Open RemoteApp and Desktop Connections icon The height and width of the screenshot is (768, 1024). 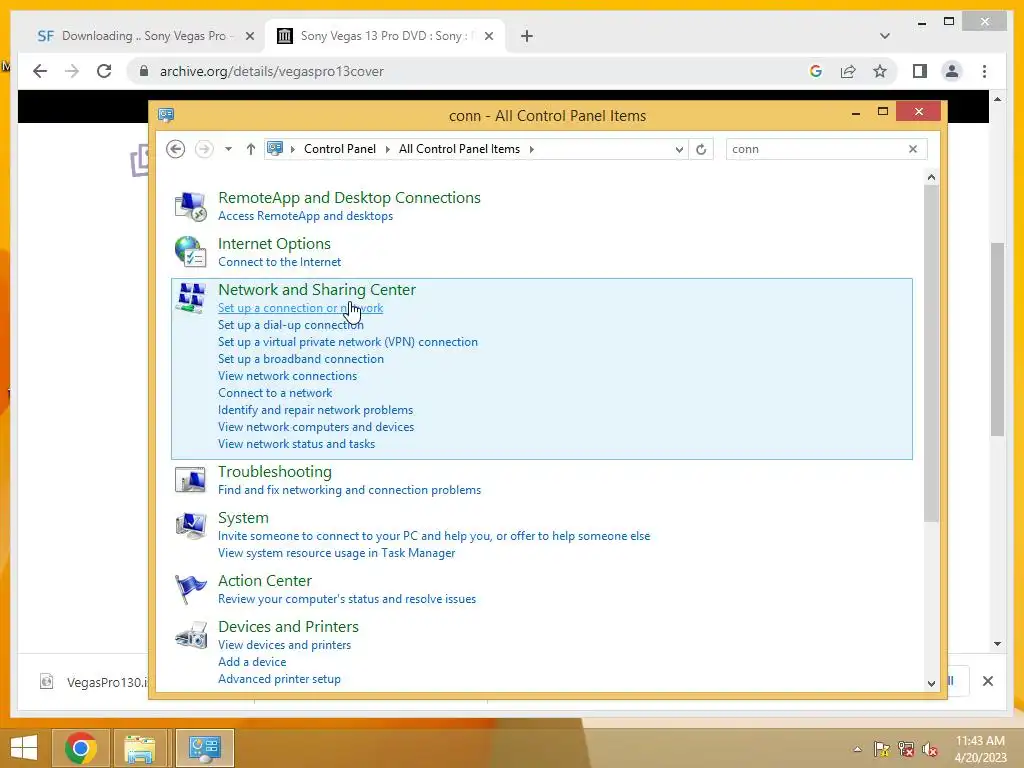click(x=191, y=206)
